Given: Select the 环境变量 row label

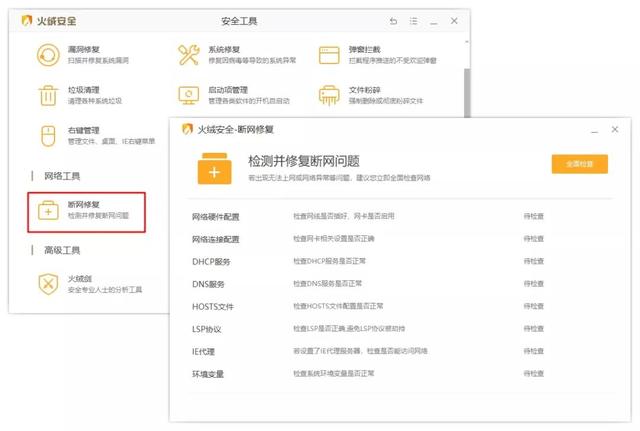Looking at the screenshot, I should pos(208,374).
